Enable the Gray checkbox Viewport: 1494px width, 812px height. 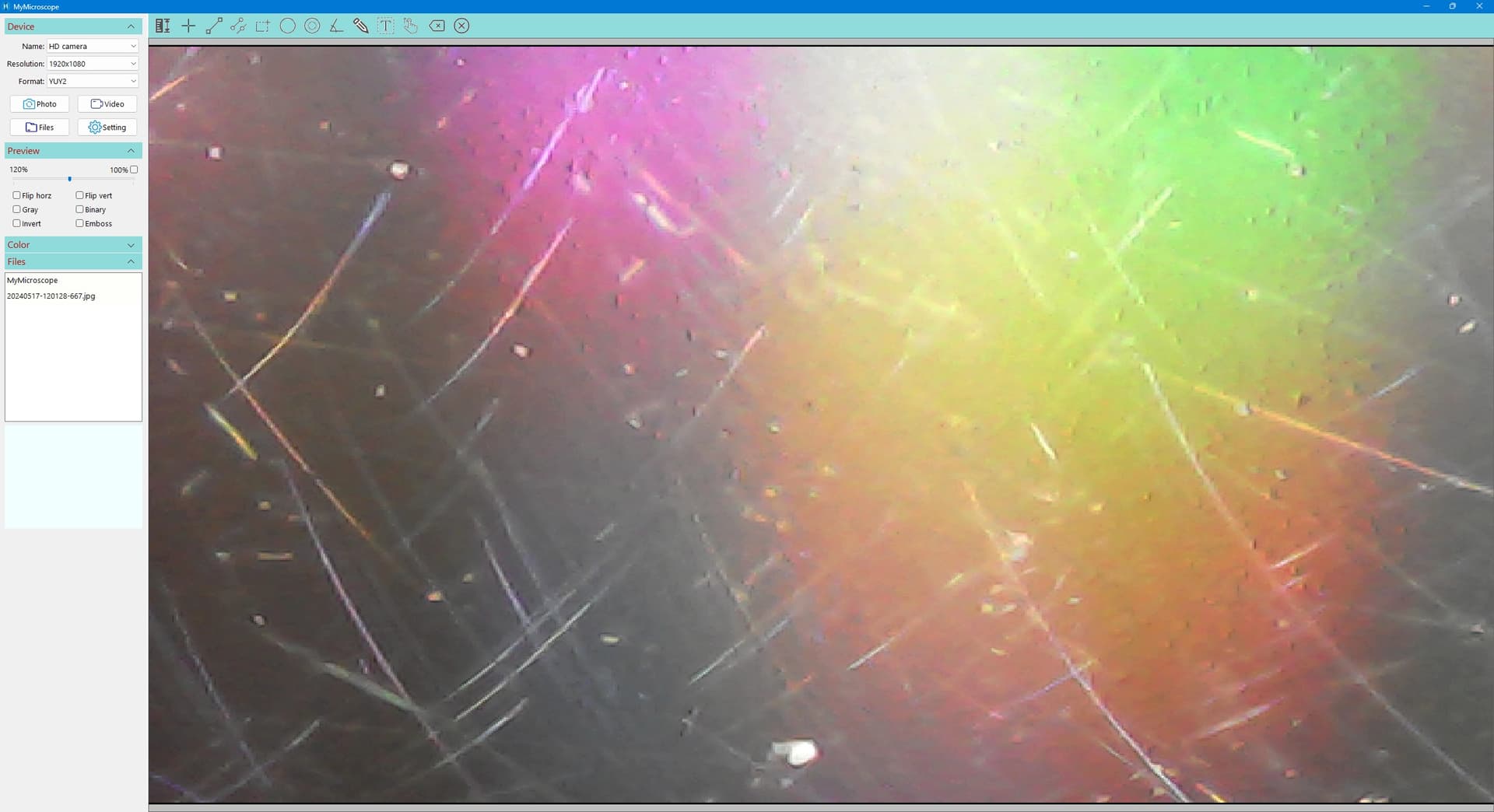pos(16,209)
